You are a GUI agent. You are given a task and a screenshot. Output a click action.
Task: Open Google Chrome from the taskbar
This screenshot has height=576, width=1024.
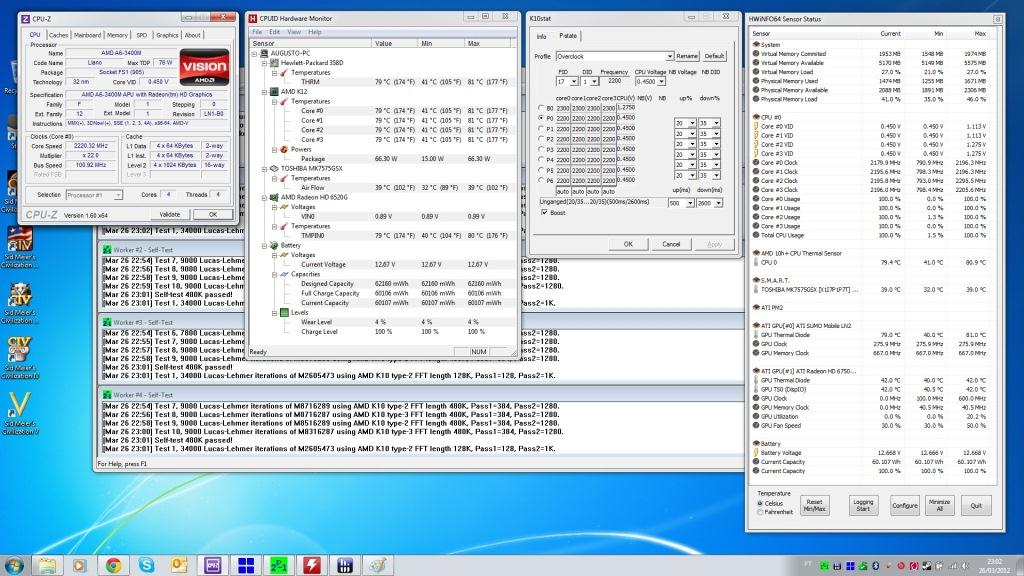[113, 565]
